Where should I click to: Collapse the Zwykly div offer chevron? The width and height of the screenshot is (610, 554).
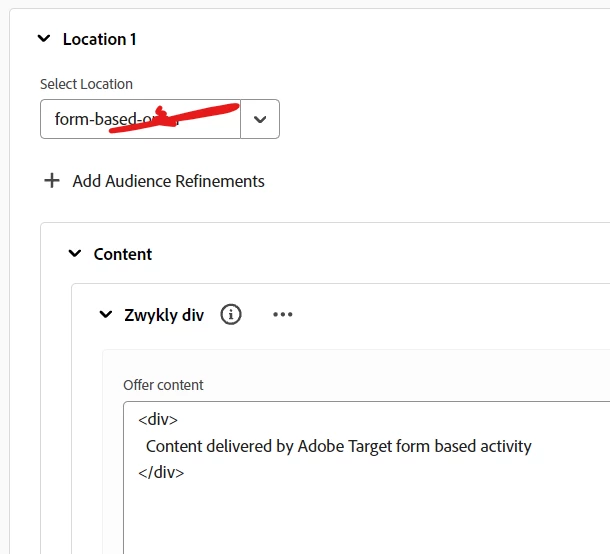pos(106,314)
